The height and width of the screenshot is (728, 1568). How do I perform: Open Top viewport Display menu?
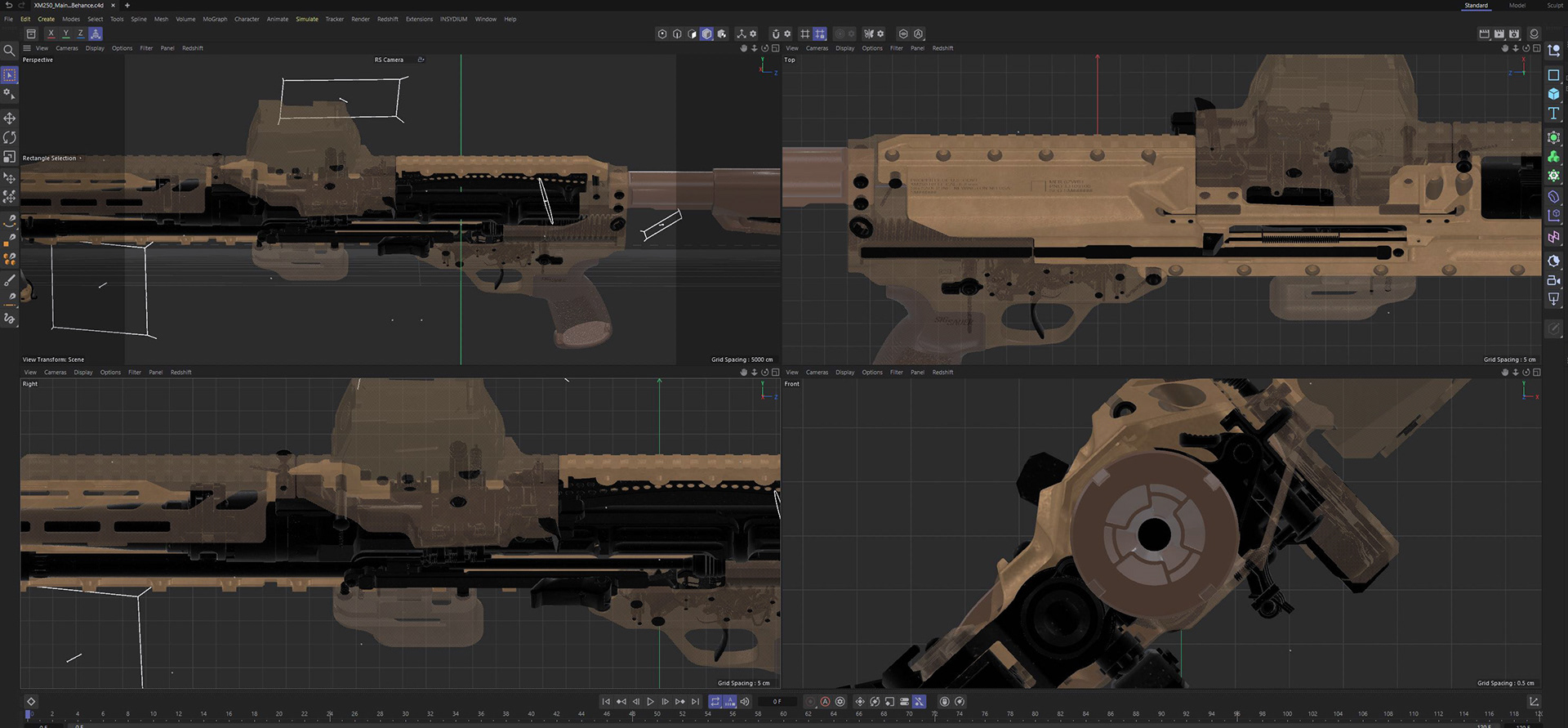pos(844,48)
